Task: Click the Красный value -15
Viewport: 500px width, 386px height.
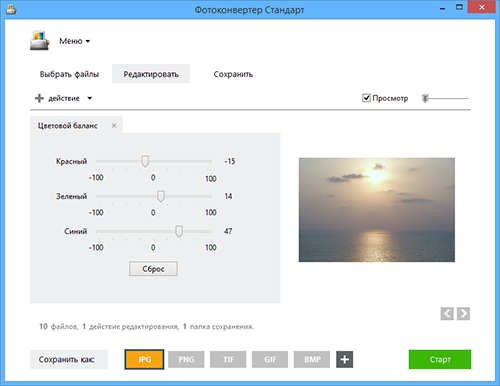Action: point(230,161)
